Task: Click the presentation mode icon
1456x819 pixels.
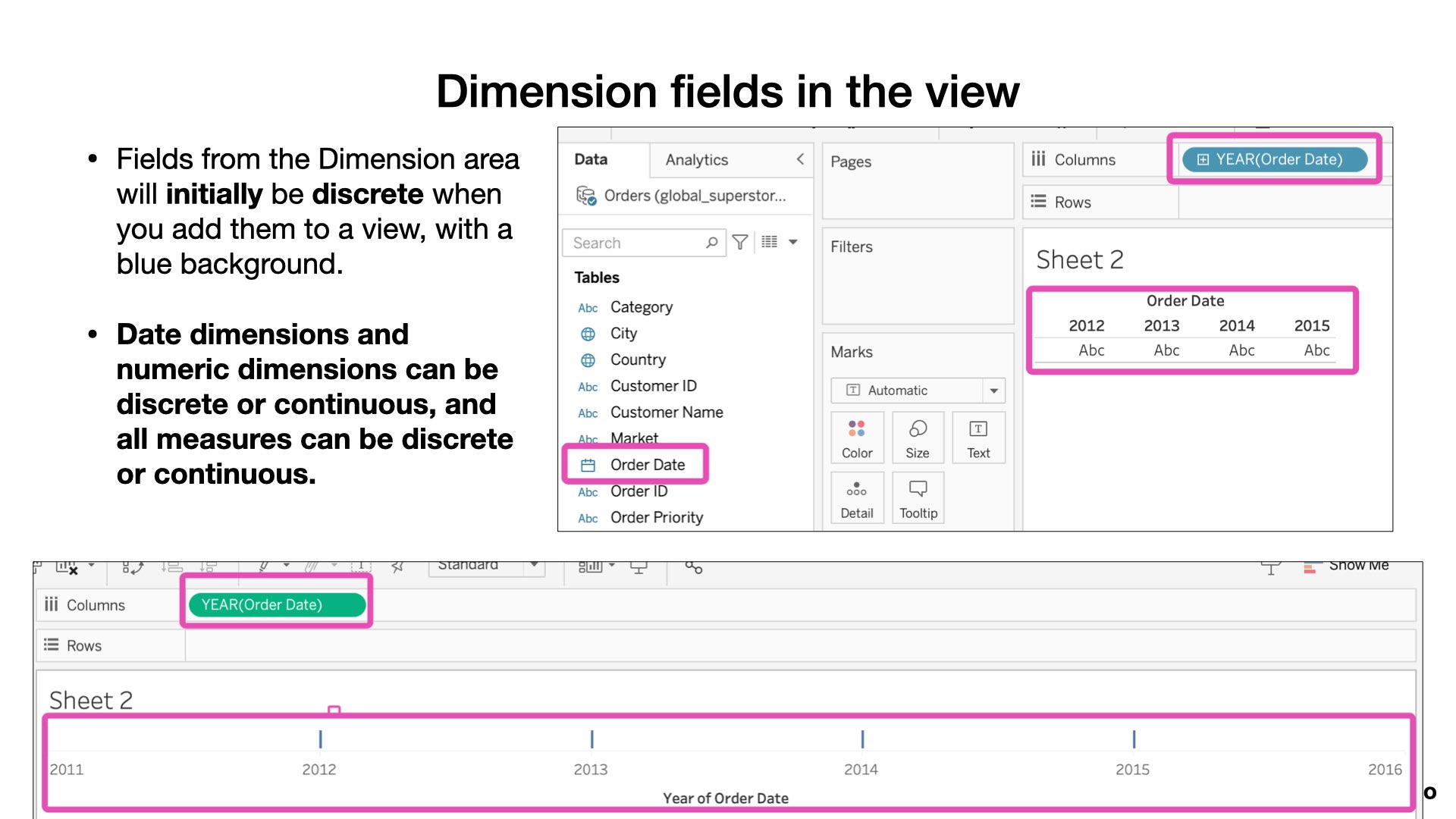Action: click(x=639, y=567)
